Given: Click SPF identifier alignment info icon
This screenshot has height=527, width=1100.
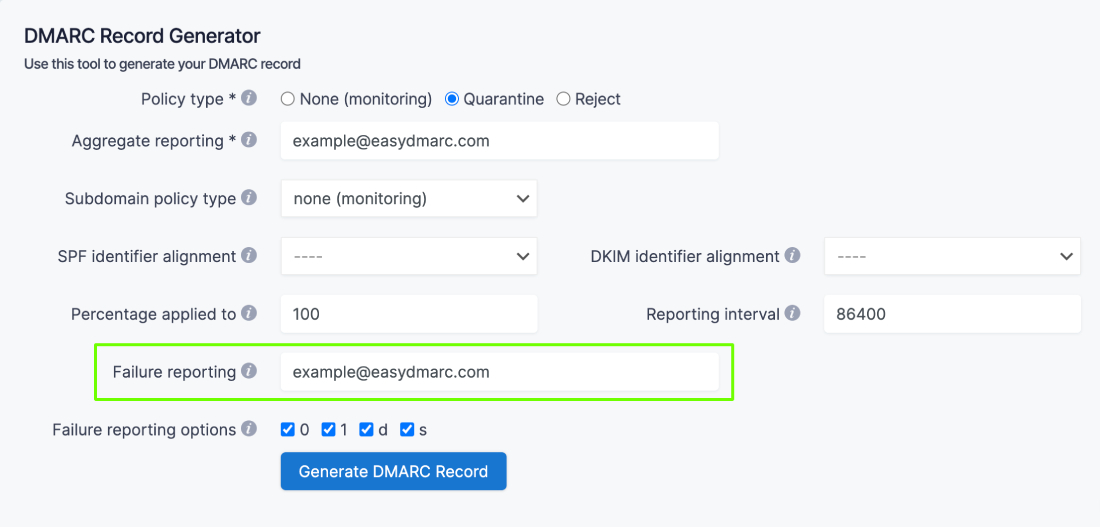Looking at the screenshot, I should [249, 256].
